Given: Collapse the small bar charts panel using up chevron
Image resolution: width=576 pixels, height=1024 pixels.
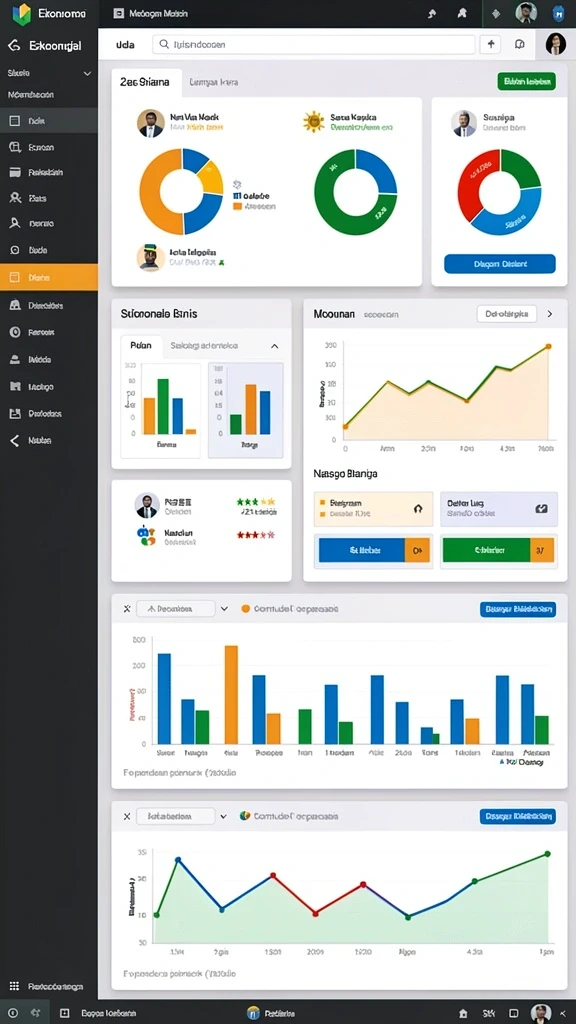Looking at the screenshot, I should click(274, 346).
